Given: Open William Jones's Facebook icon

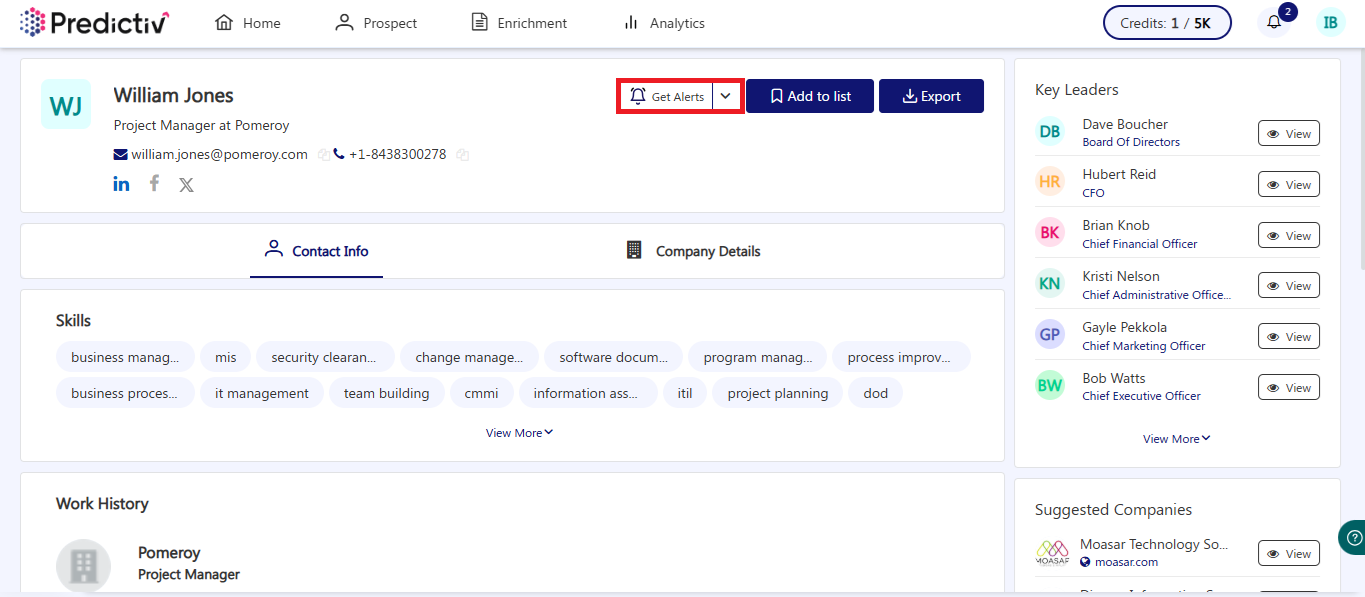Looking at the screenshot, I should pos(154,183).
